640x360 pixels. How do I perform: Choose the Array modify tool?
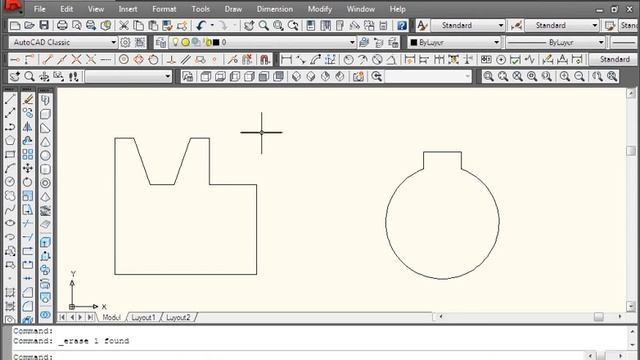tap(28, 155)
